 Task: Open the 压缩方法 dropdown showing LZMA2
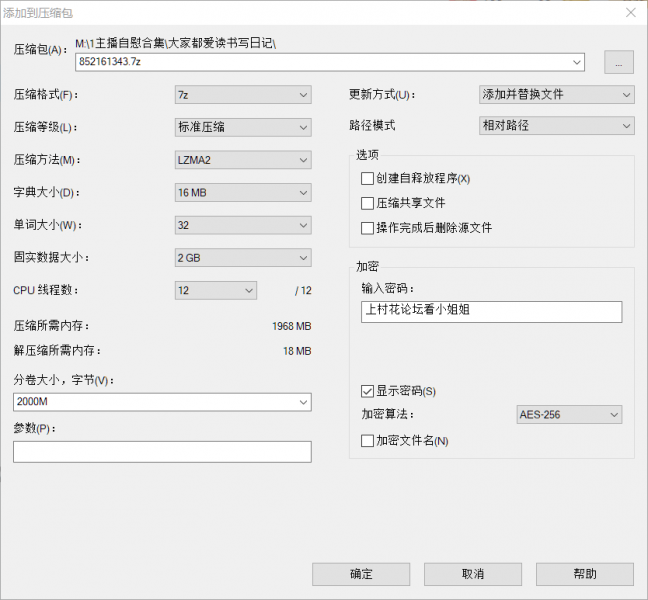[x=243, y=160]
